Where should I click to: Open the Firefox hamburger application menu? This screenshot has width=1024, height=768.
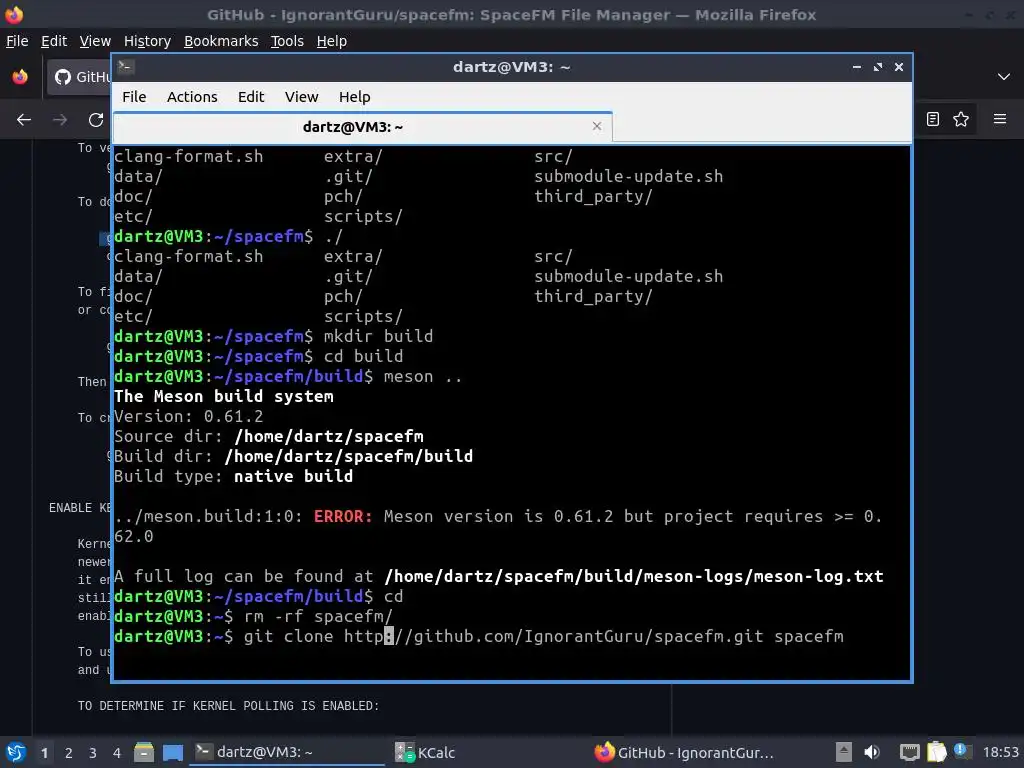(1000, 119)
